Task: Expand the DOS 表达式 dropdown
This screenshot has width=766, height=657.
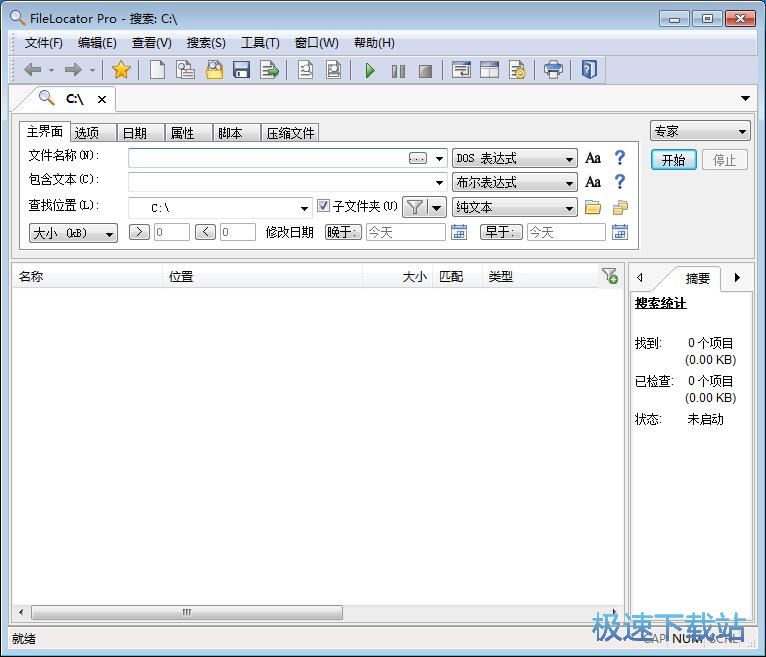Action: click(x=569, y=159)
